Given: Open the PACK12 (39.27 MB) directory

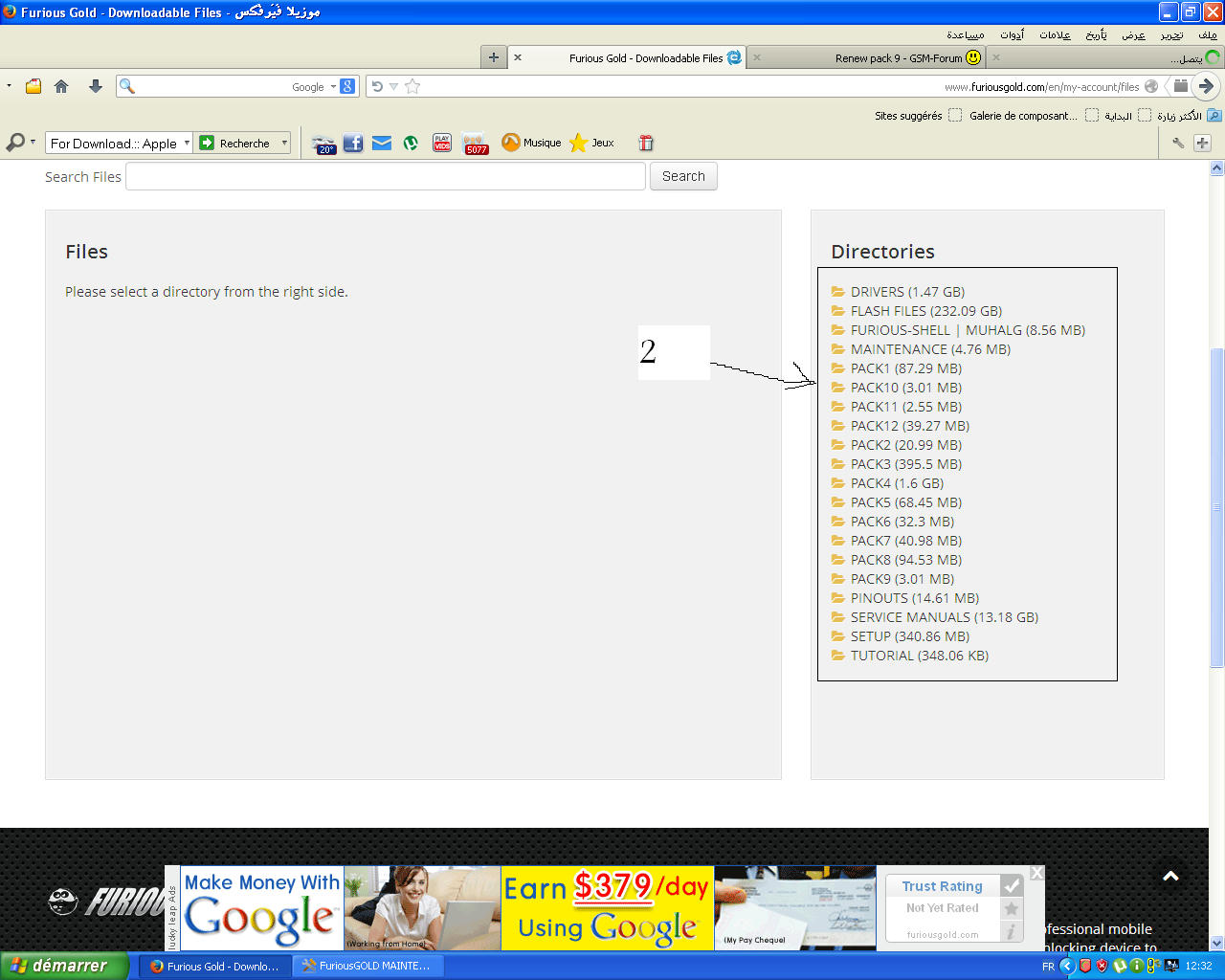Looking at the screenshot, I should click(901, 426).
